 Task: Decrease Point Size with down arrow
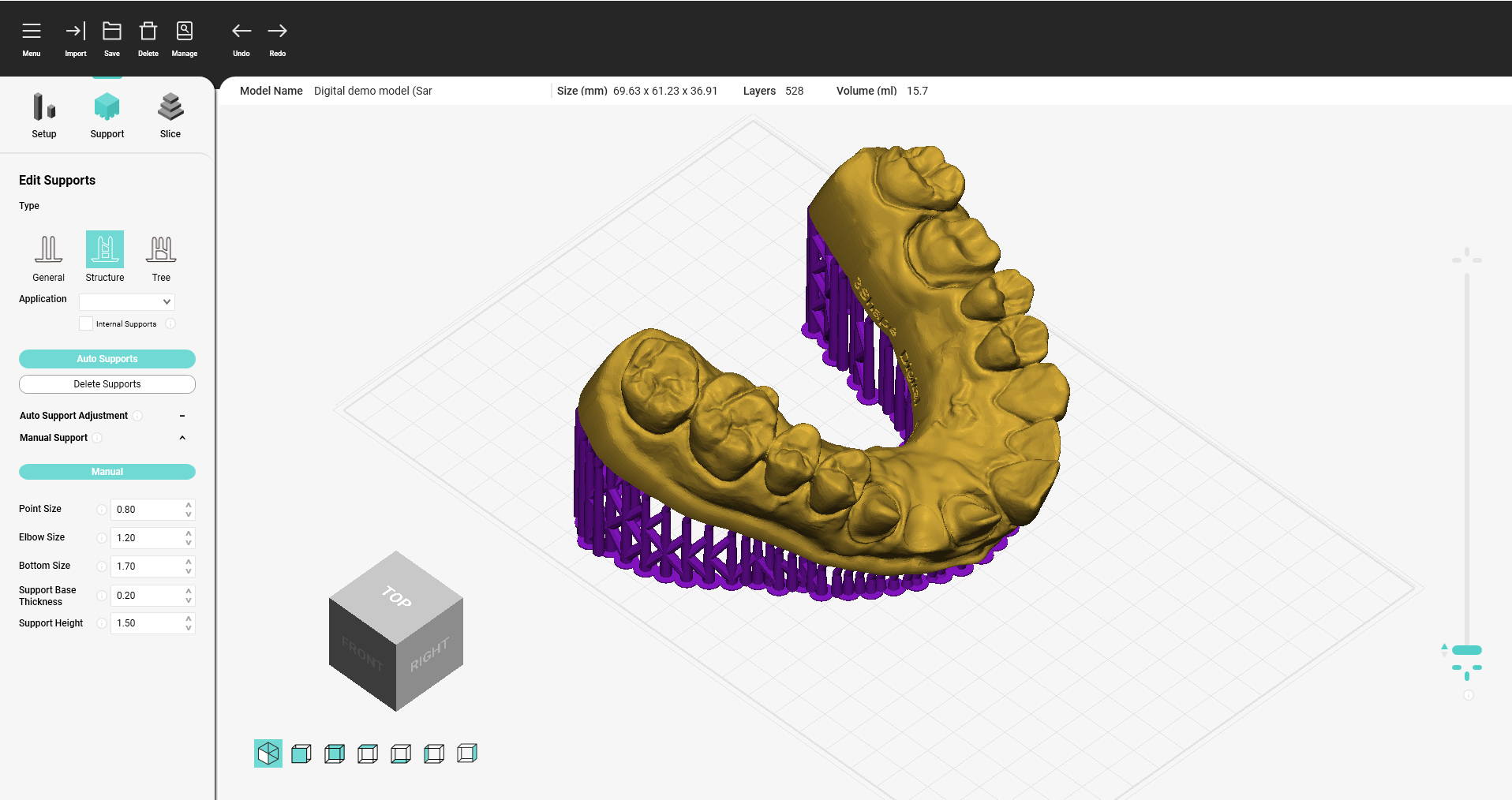(189, 514)
